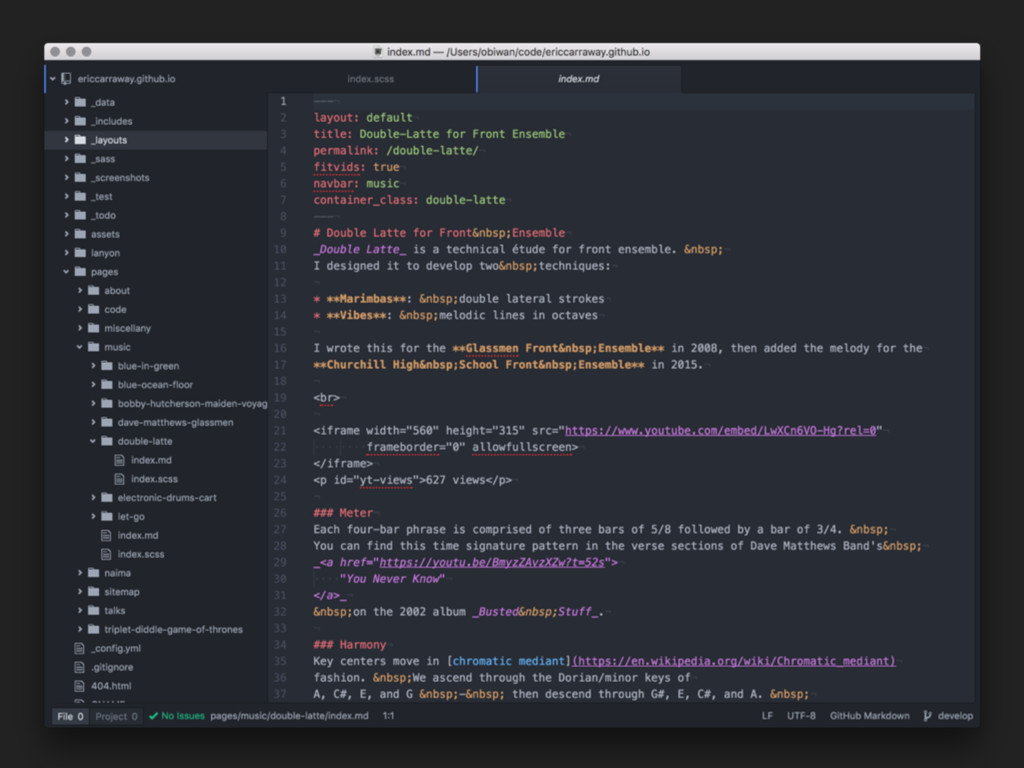Open index.md under the music folder

[x=138, y=536]
